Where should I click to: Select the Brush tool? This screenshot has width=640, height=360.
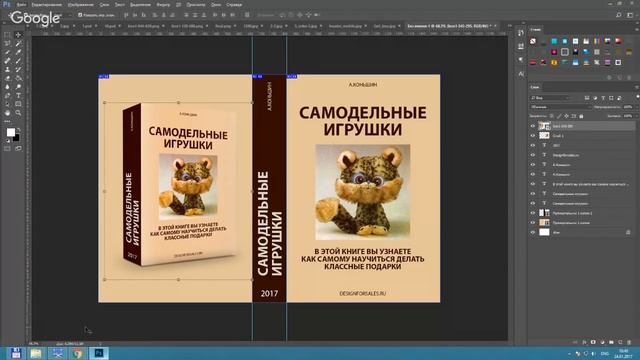18,61
